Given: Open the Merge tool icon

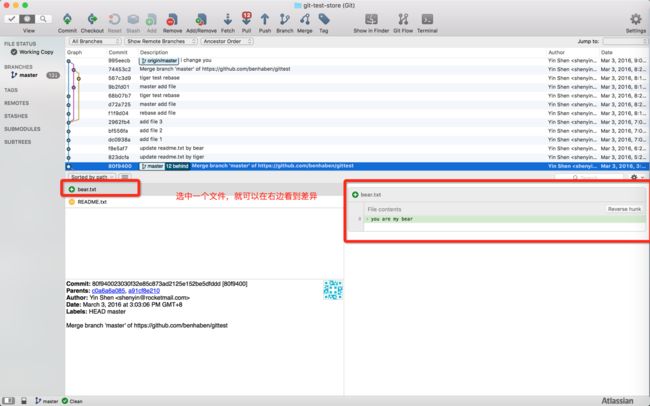Looking at the screenshot, I should 305,19.
